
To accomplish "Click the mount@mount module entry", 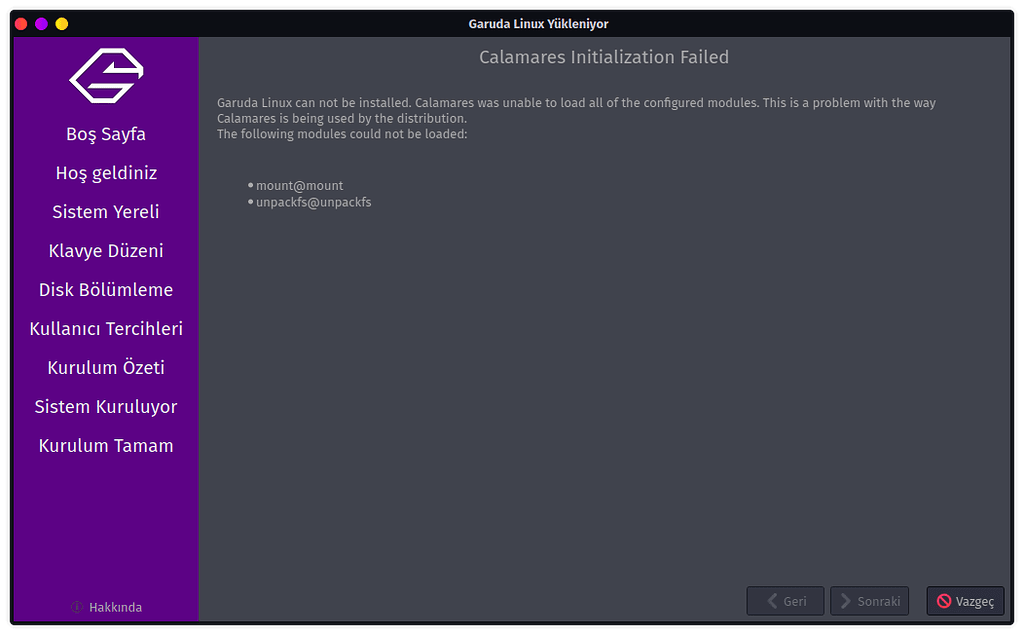I will click(x=299, y=185).
